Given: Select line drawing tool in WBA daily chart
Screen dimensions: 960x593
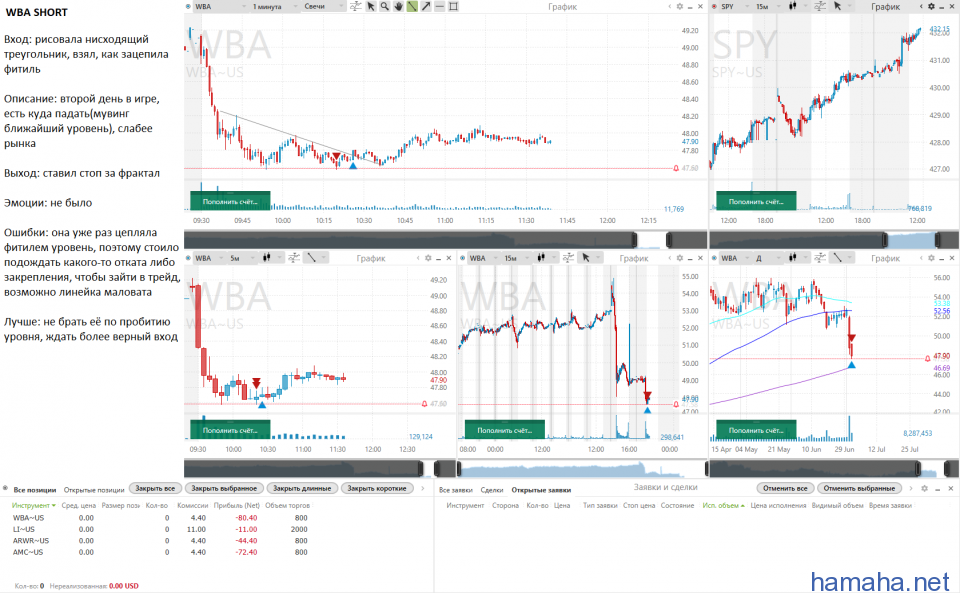Looking at the screenshot, I should (x=837, y=258).
